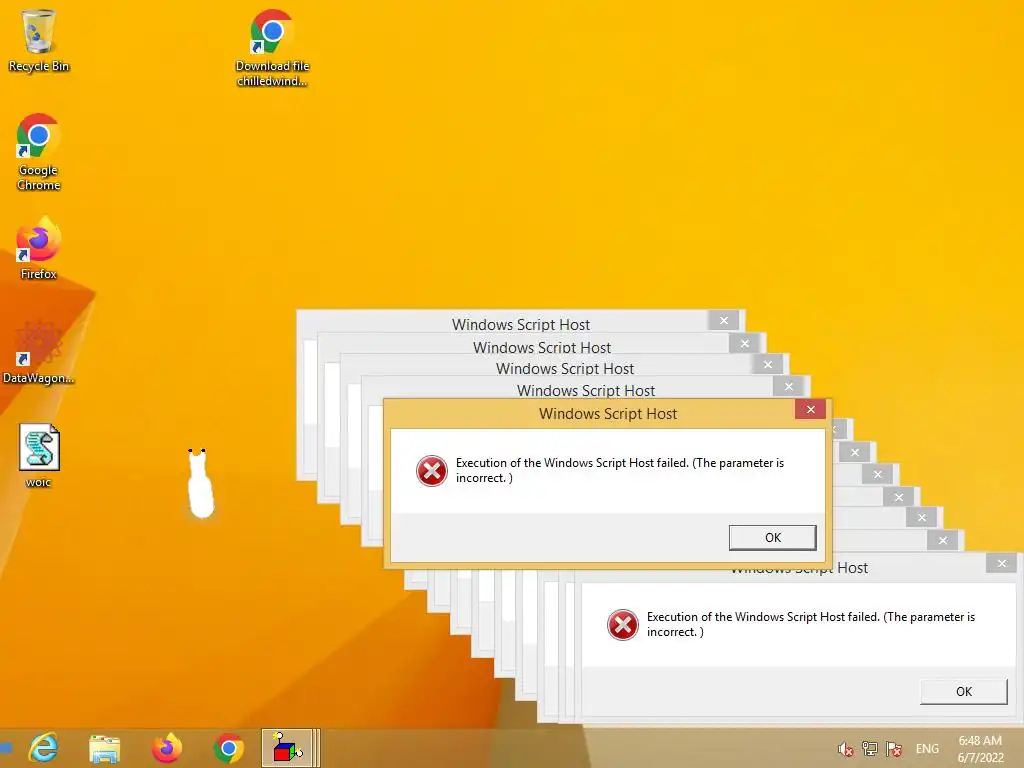
Task: Click OK in the front Script Host dialog
Action: tap(773, 537)
